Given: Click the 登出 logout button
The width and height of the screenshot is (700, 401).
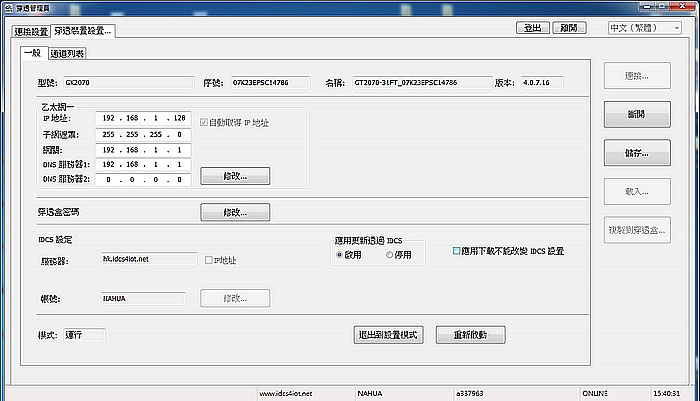Looking at the screenshot, I should point(531,28).
